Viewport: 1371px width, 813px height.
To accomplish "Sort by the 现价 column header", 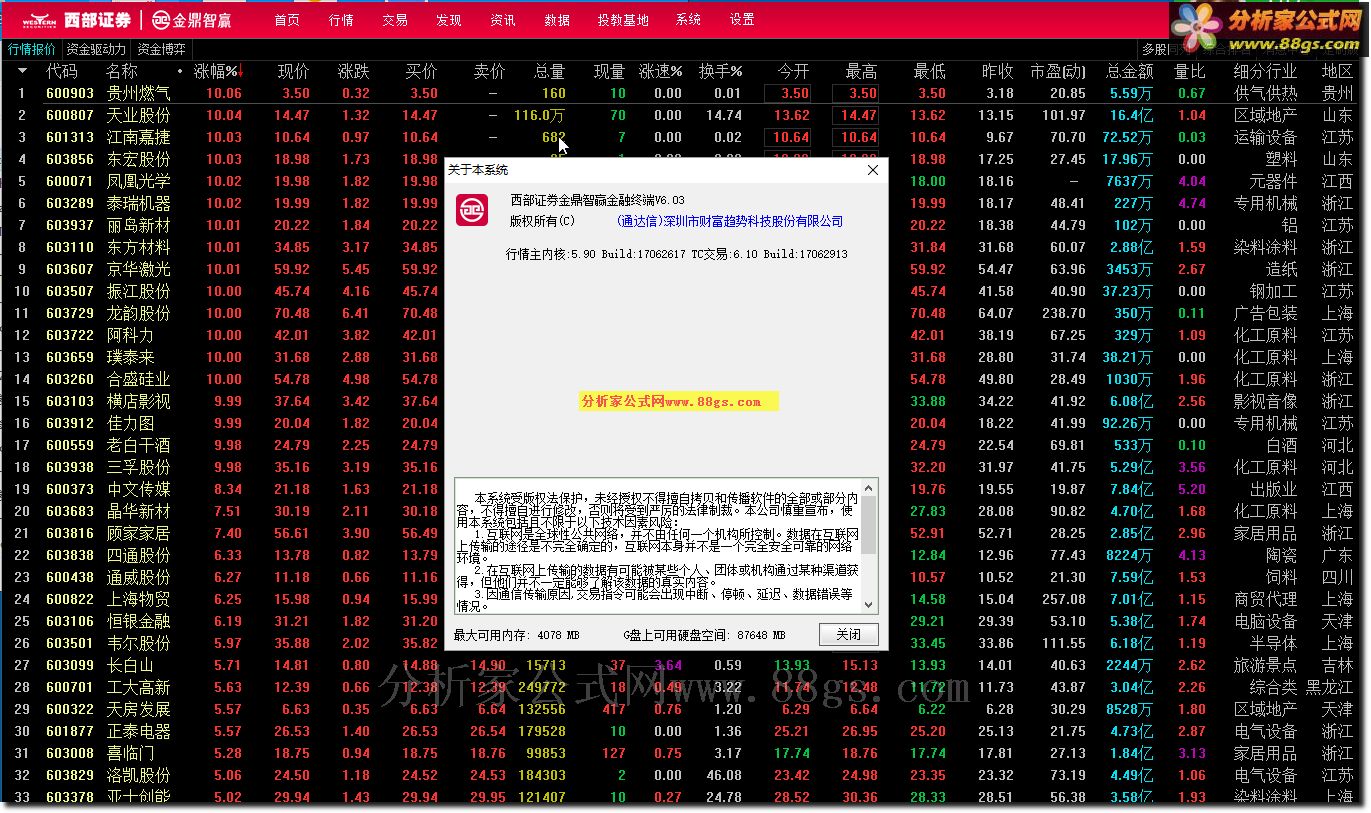I will pos(293,71).
